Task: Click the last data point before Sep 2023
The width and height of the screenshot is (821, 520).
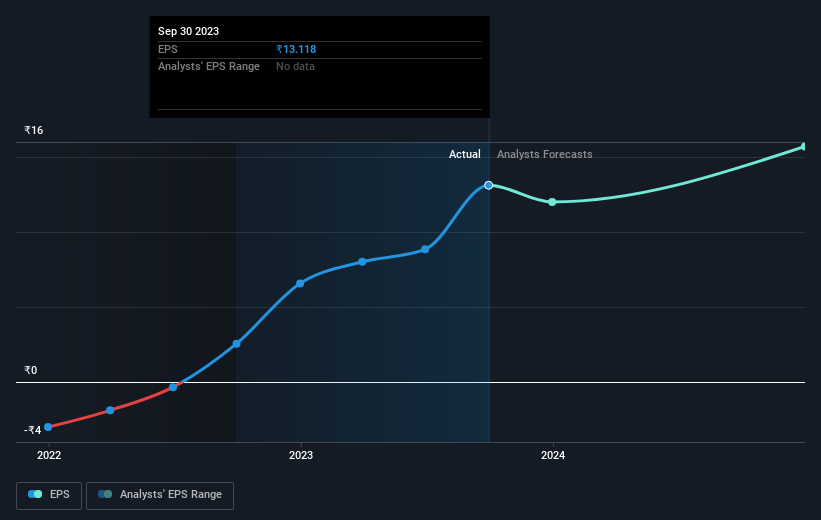Action: 425,249
